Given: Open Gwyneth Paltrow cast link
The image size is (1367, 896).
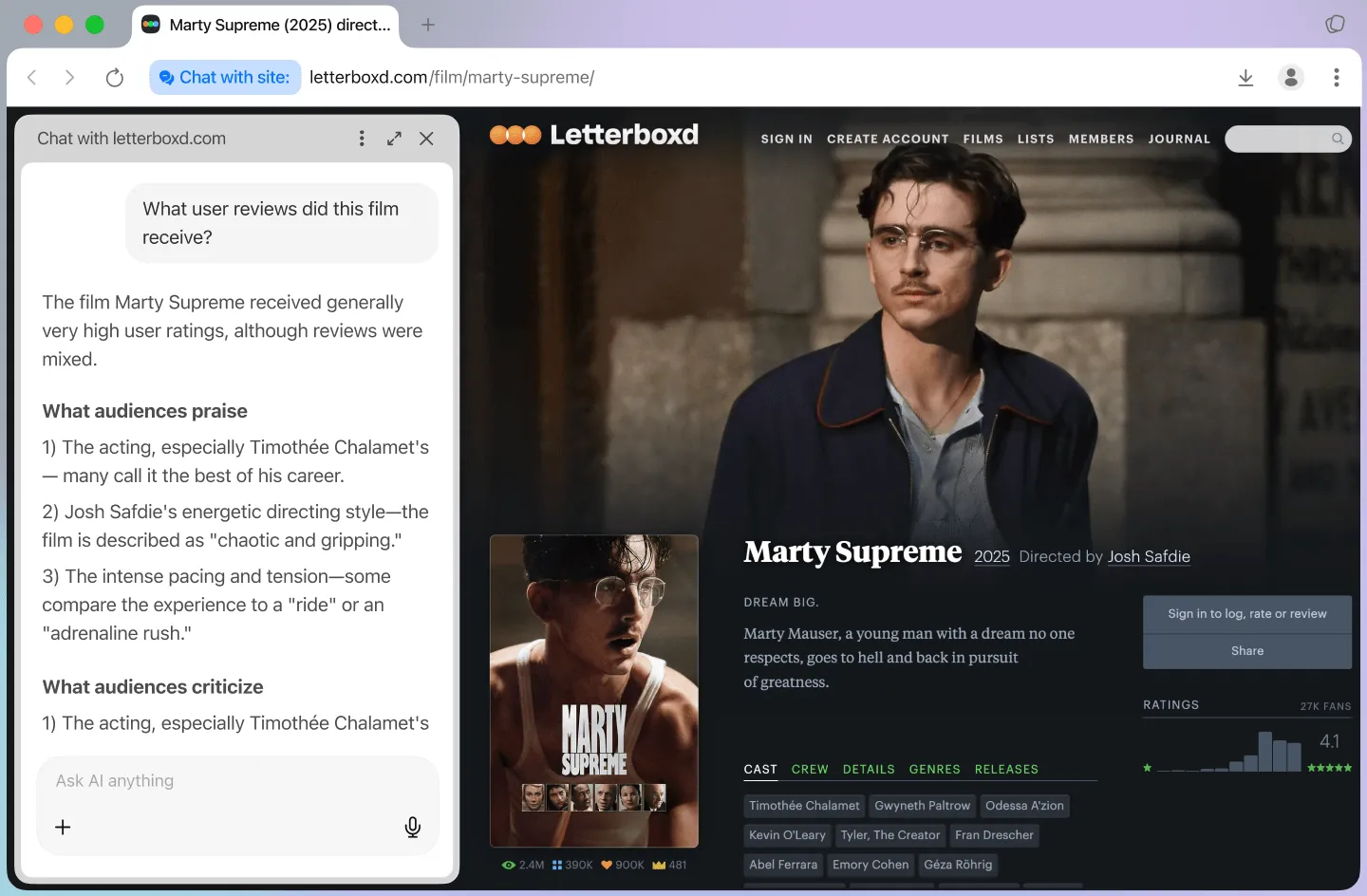Looking at the screenshot, I should pyautogui.click(x=923, y=806).
